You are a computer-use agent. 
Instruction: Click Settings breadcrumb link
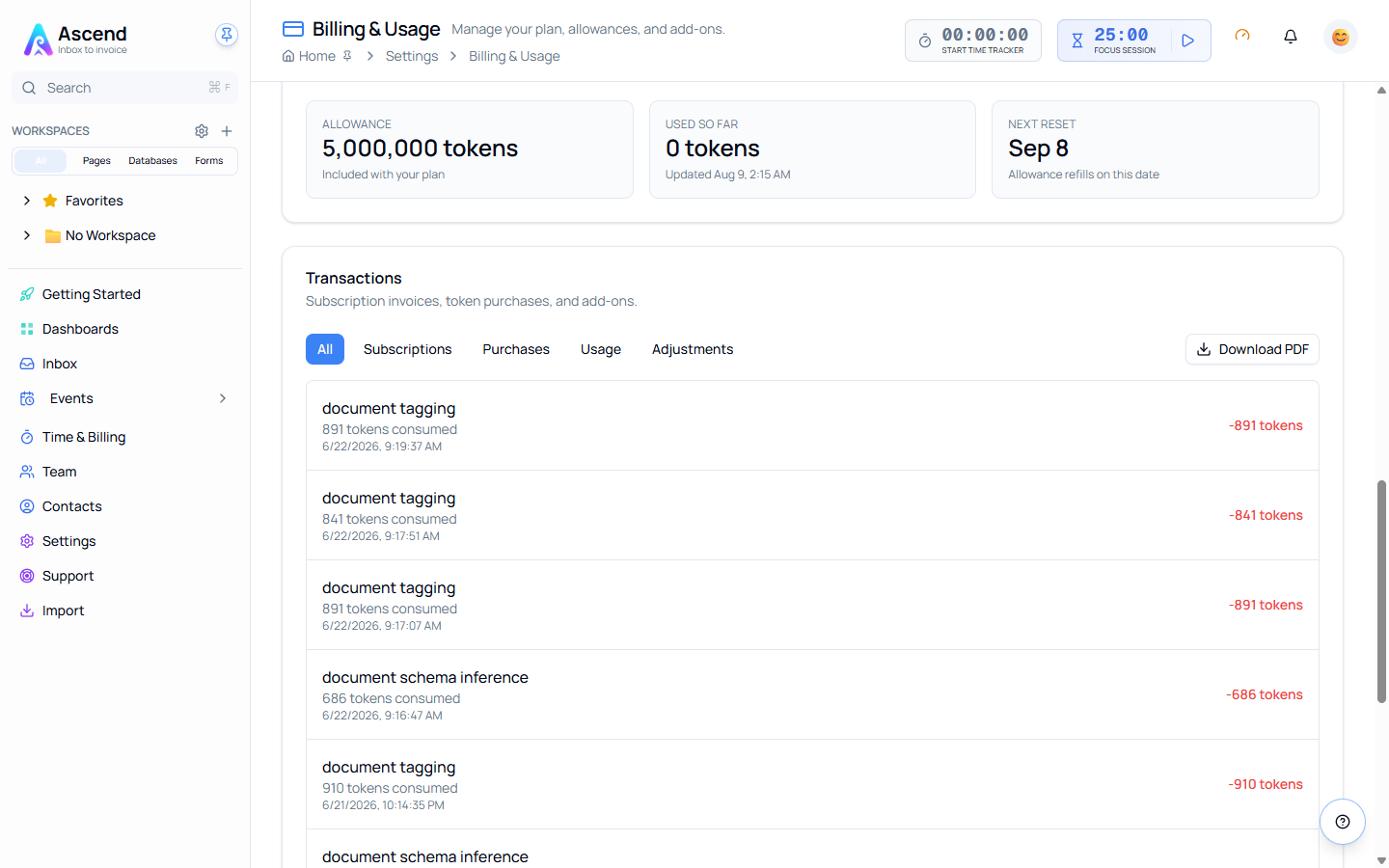click(412, 56)
